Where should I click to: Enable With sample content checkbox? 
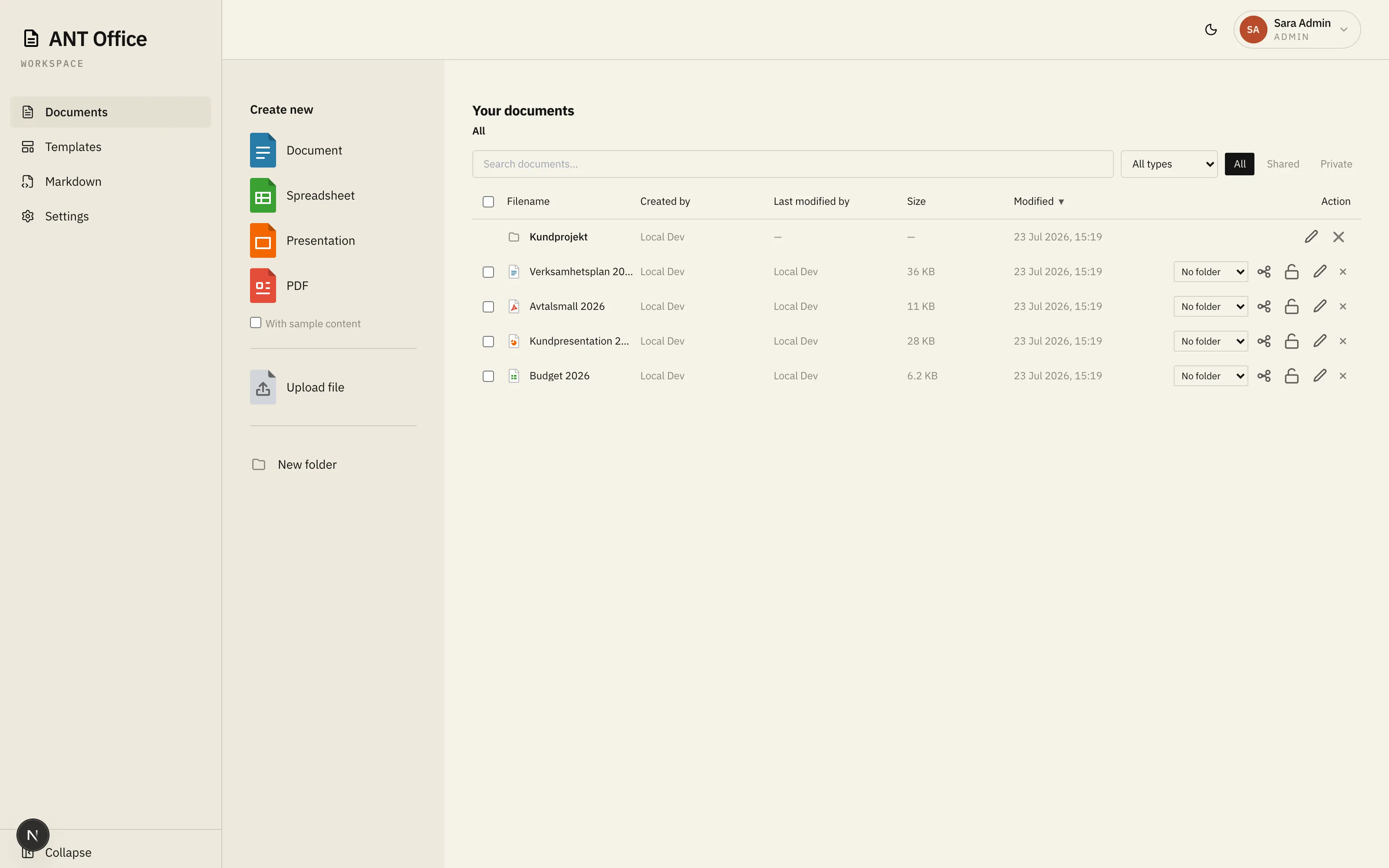[255, 322]
